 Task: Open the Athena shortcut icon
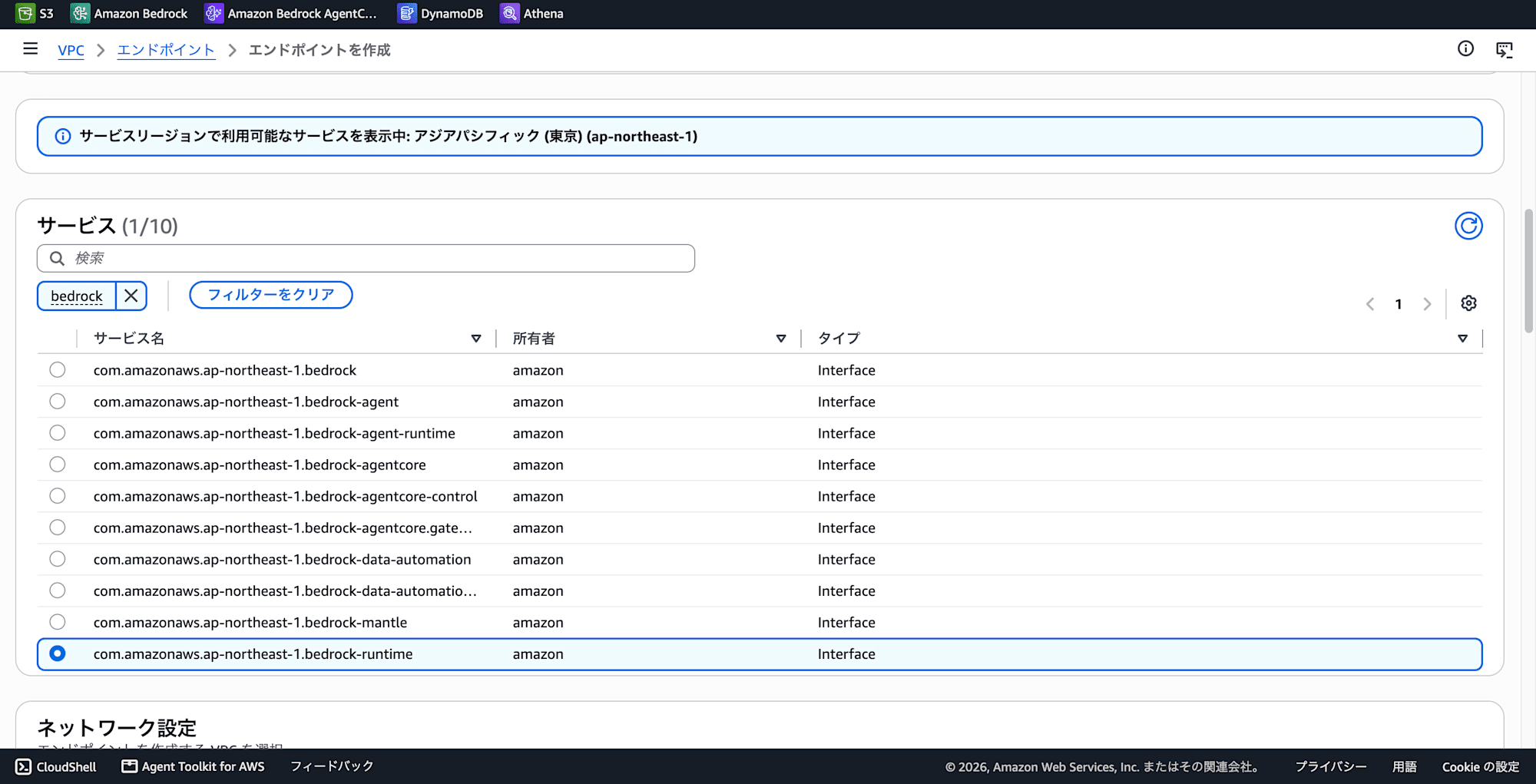(509, 13)
